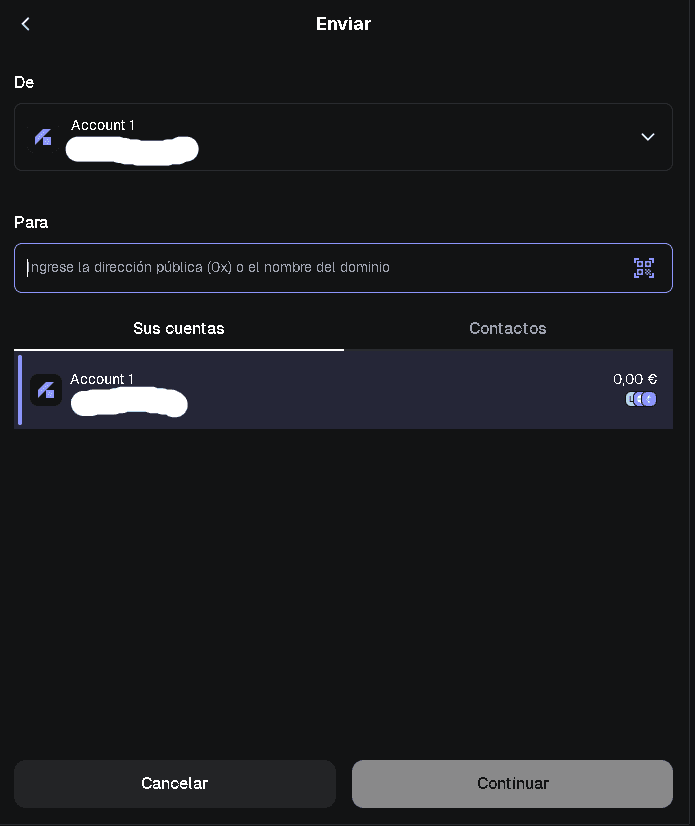Screen dimensions: 695x826
Task: Click the middle token icon in the badge stack
Action: click(641, 399)
